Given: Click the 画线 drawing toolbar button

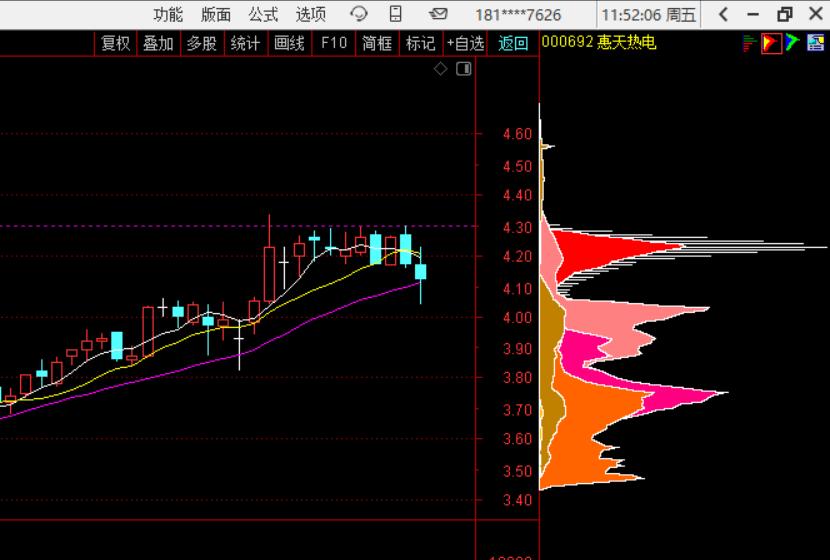Looking at the screenshot, I should point(289,43).
